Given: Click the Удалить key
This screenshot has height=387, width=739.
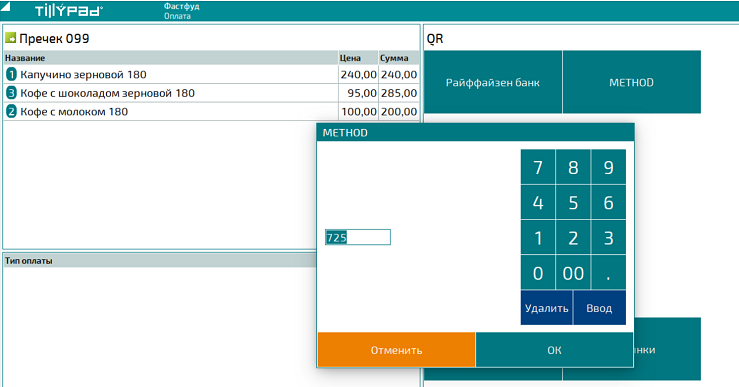Looking at the screenshot, I should pyautogui.click(x=547, y=308).
